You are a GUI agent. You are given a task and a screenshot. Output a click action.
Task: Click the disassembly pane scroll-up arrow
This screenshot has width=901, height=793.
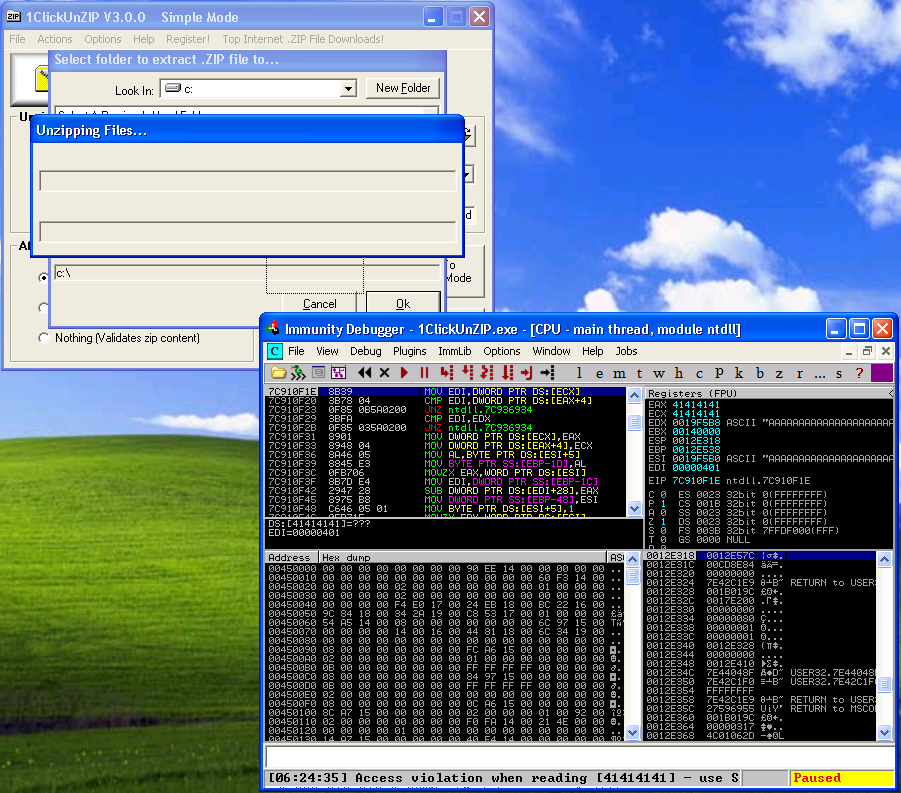point(634,395)
